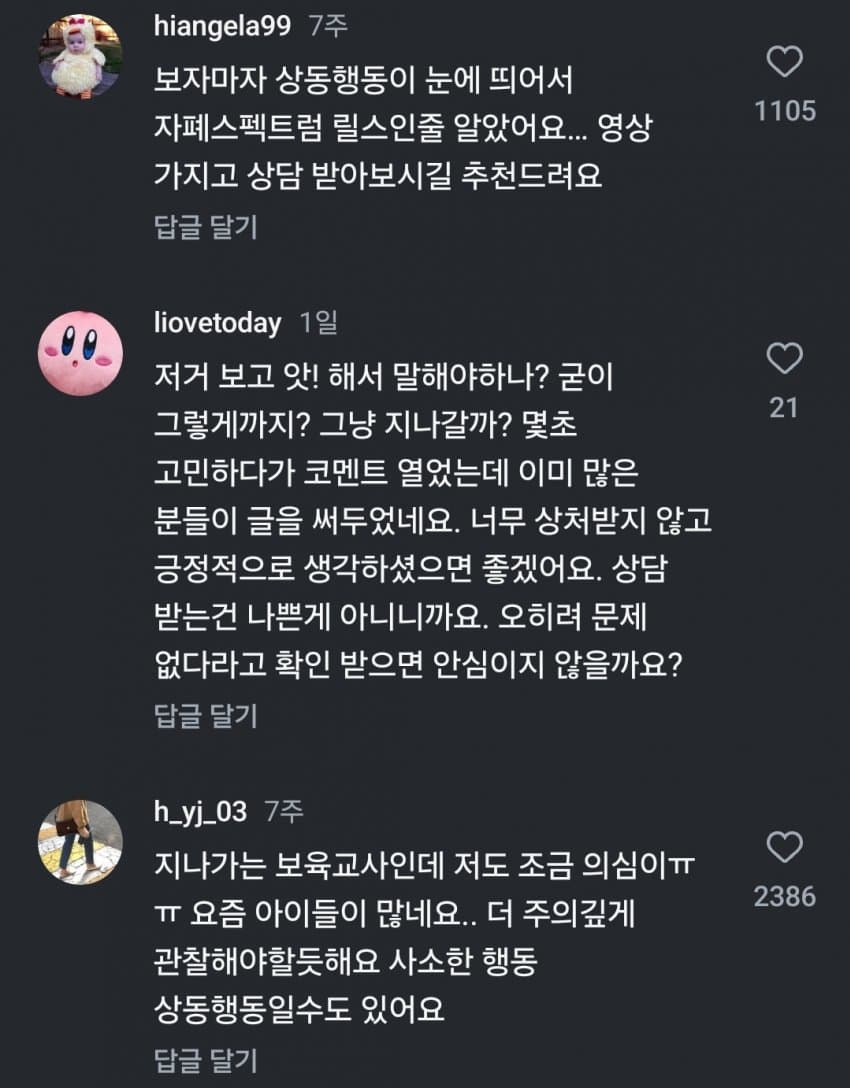
Task: Click the 7주 timestamp beside hiangela99
Action: pos(328,27)
